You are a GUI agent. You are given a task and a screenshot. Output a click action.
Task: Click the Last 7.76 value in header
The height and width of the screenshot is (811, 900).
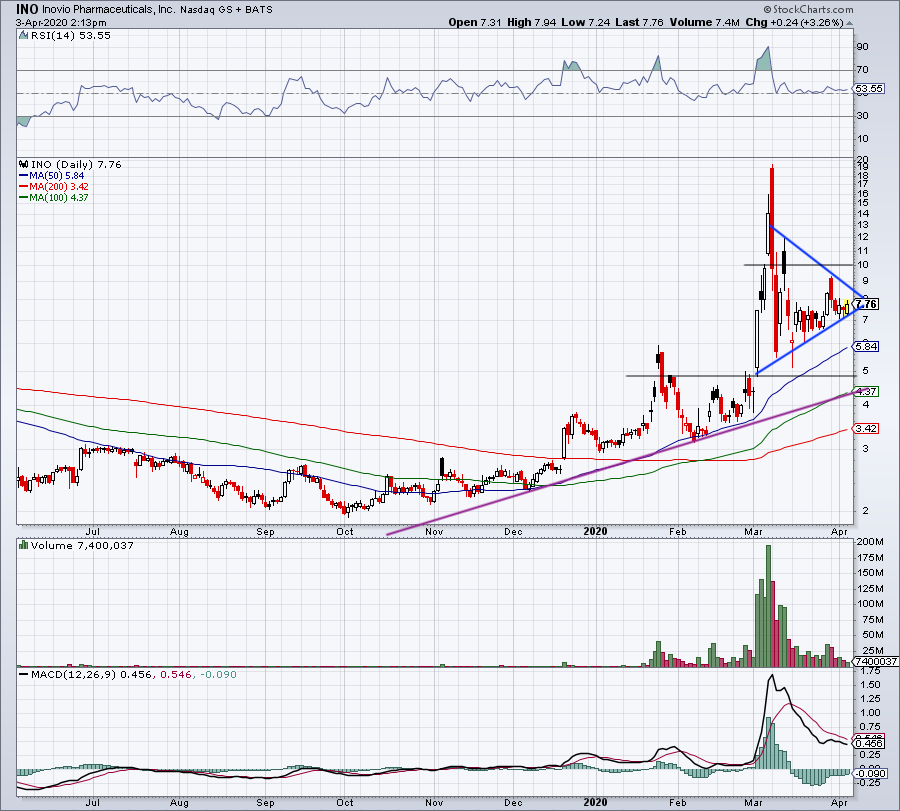tap(639, 22)
